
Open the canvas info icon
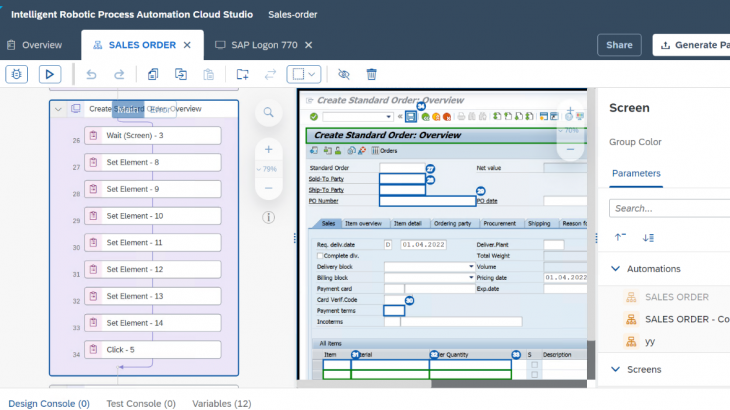tap(269, 217)
